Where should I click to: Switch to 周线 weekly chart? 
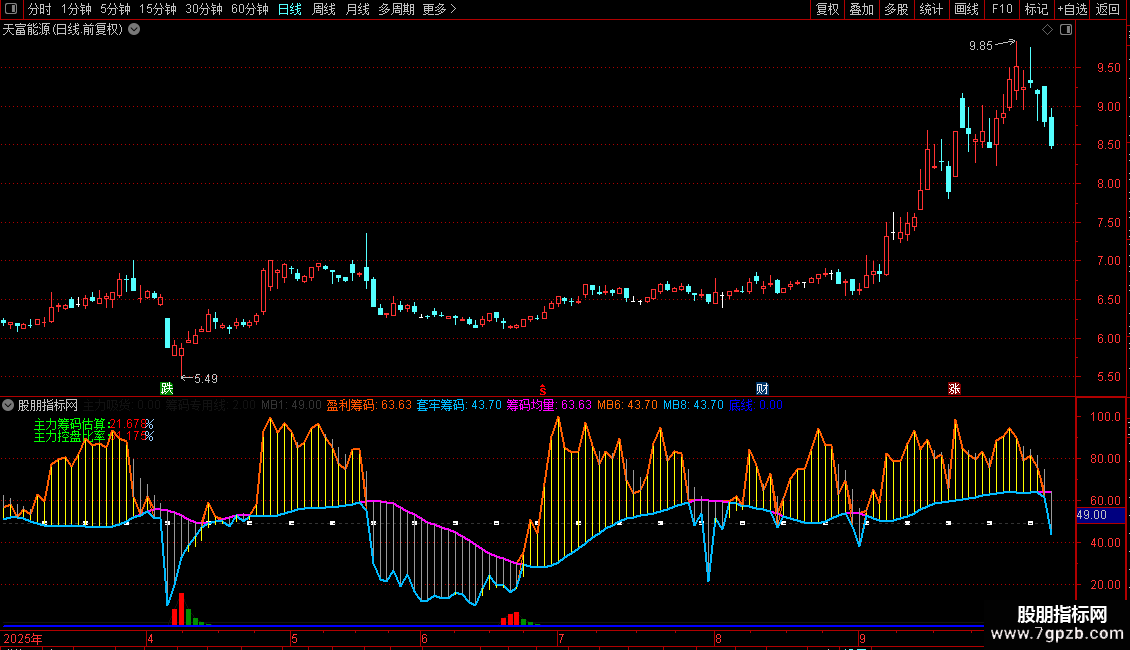pyautogui.click(x=324, y=10)
